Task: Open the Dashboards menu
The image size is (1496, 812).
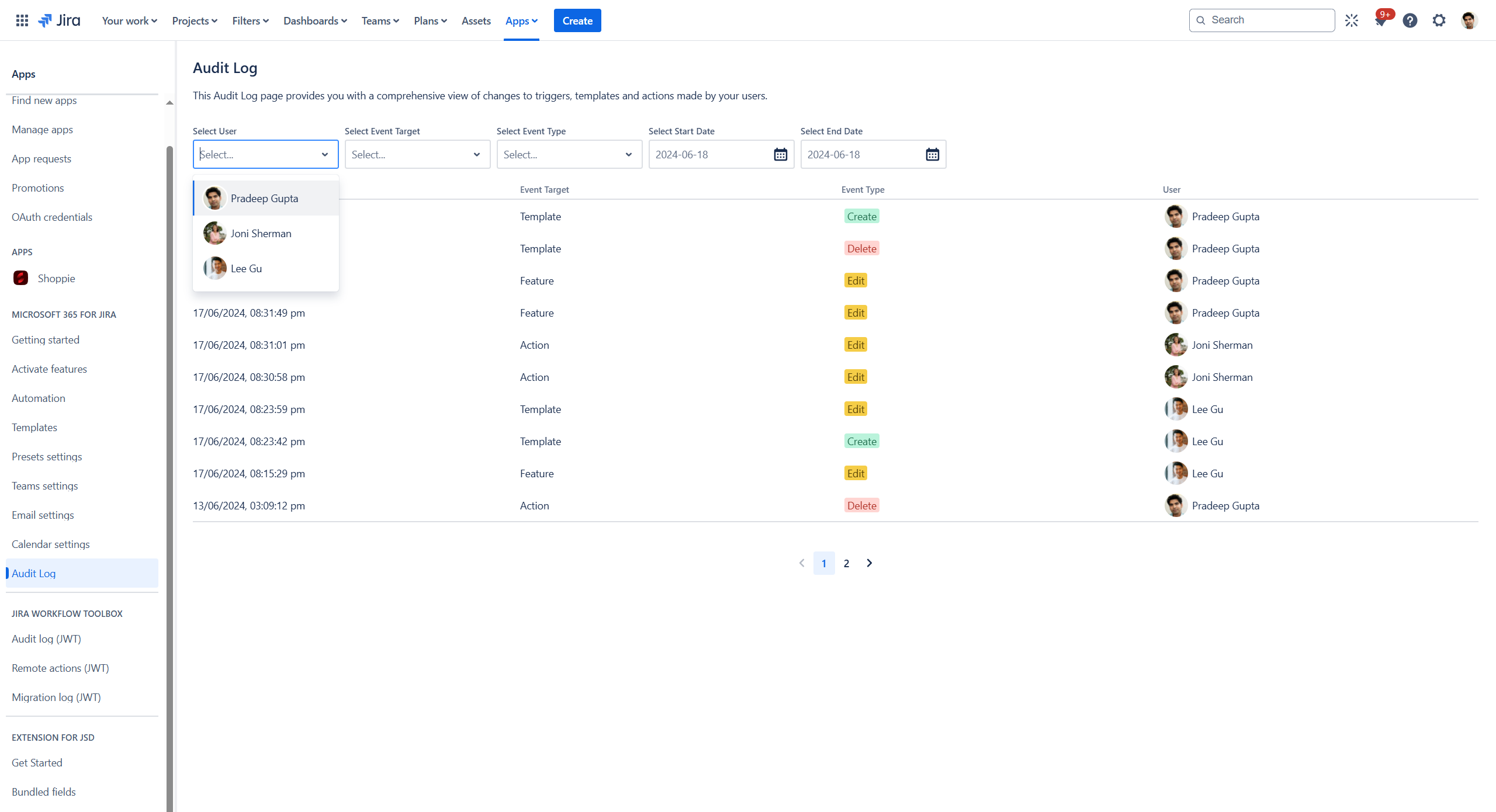Action: (x=315, y=21)
